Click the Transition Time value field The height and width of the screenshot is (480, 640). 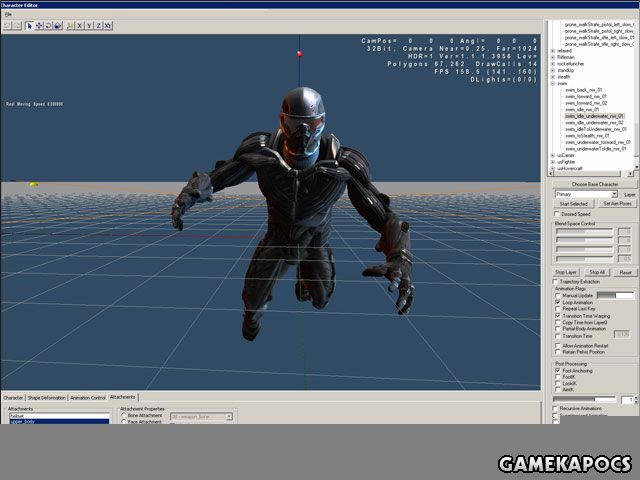pyautogui.click(x=622, y=334)
